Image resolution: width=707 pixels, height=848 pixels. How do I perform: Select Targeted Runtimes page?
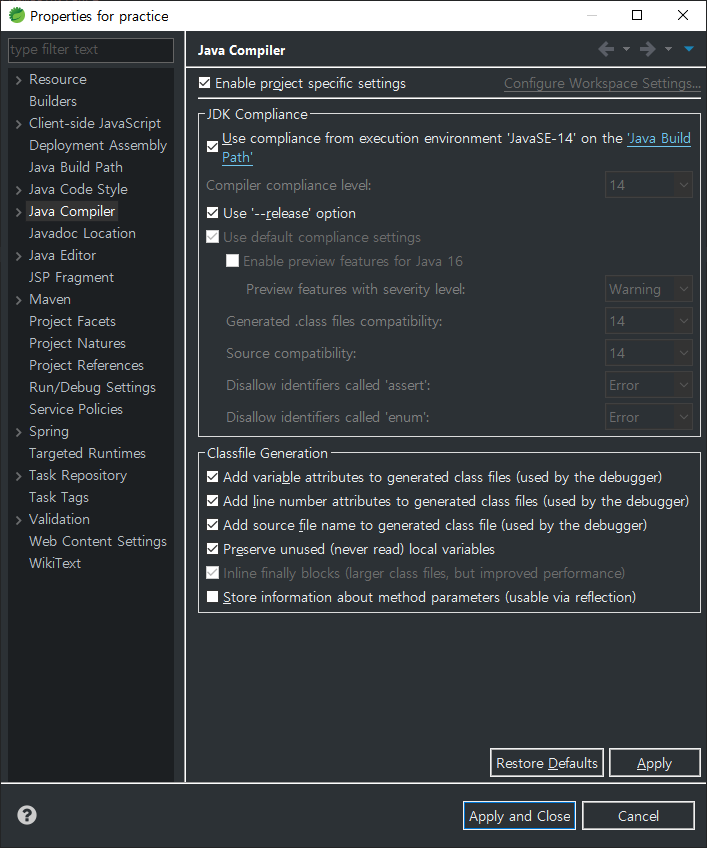[x=88, y=453]
